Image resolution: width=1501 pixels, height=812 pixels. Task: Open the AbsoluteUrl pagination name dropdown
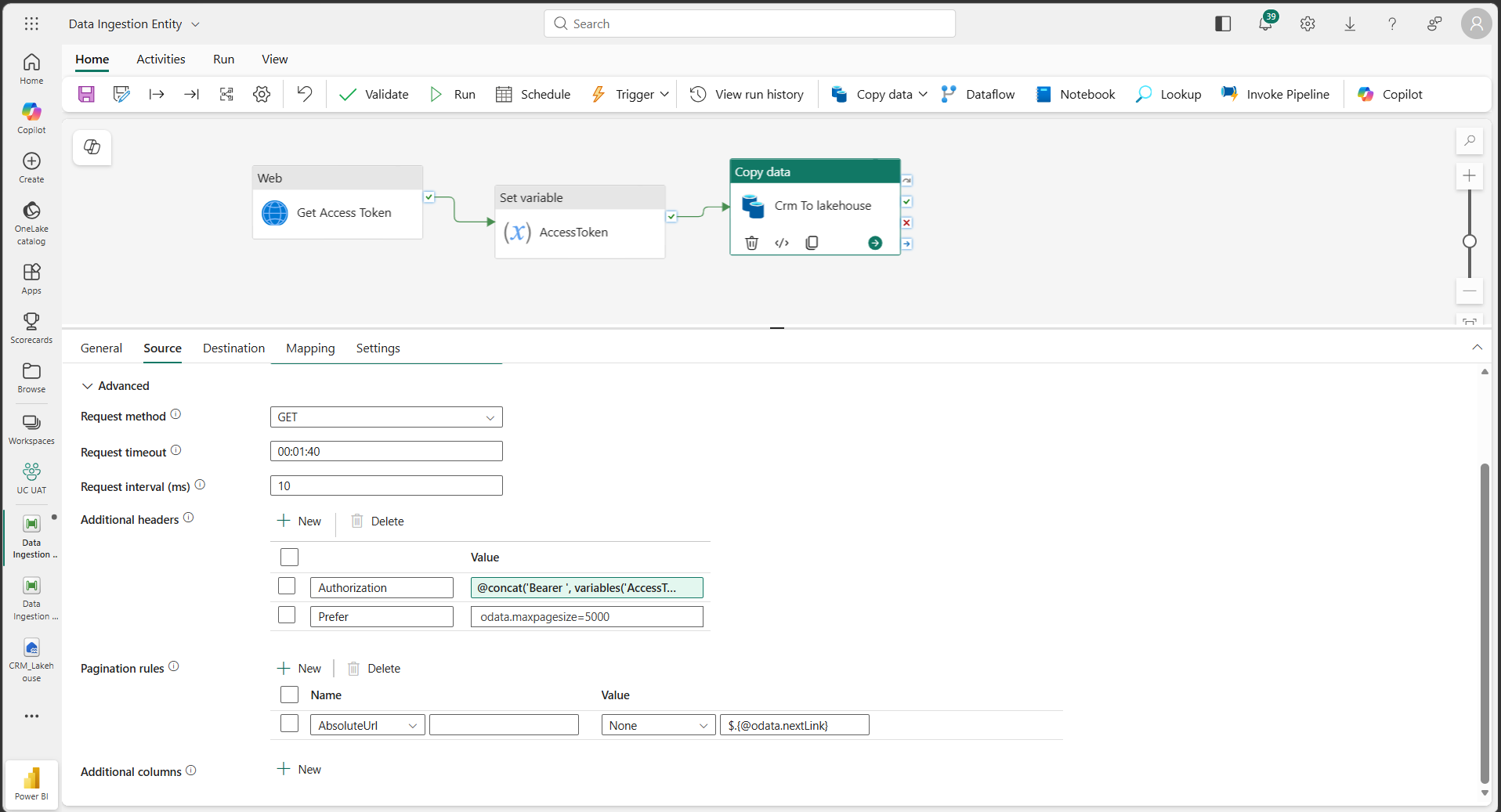[x=367, y=725]
